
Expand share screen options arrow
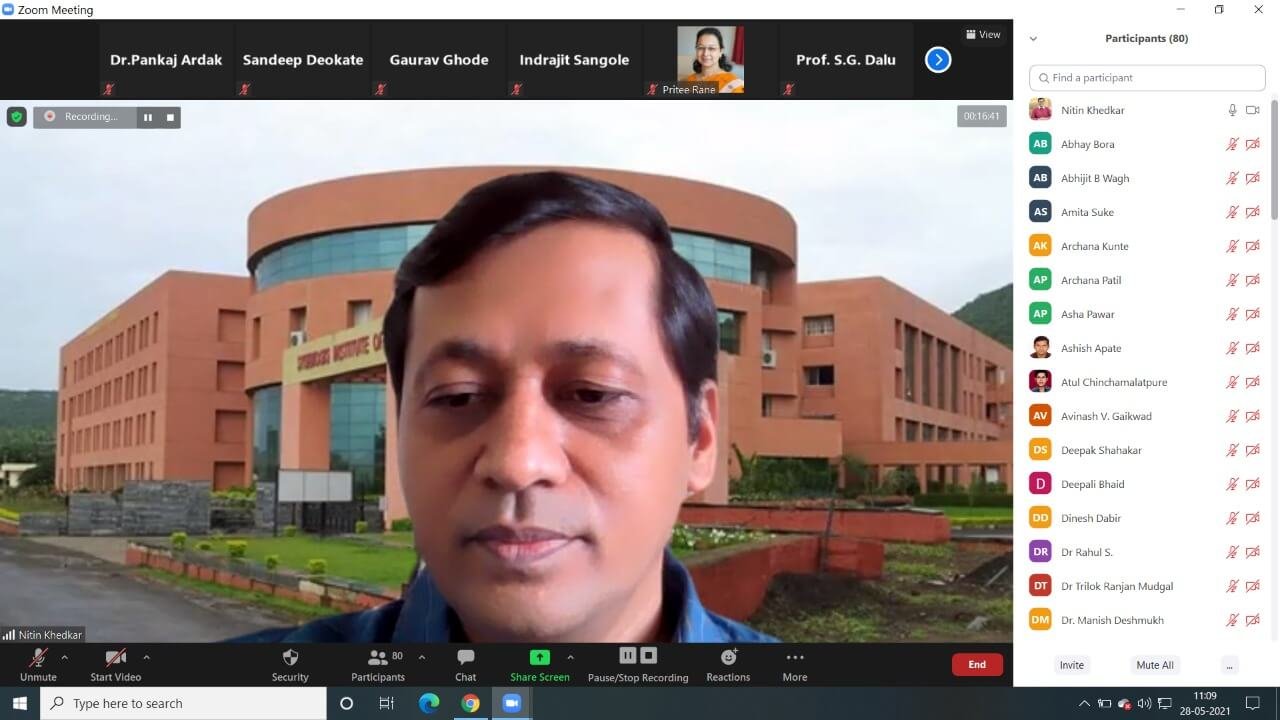pos(570,657)
